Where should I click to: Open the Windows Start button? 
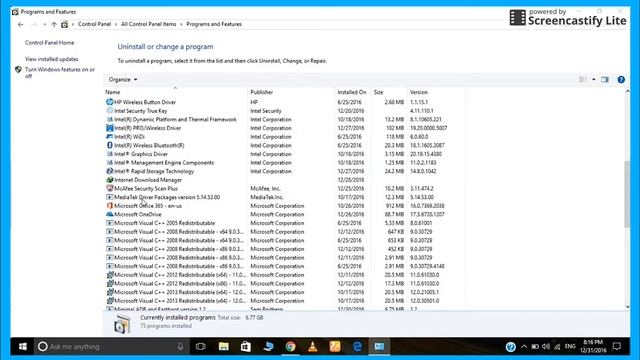(x=23, y=347)
